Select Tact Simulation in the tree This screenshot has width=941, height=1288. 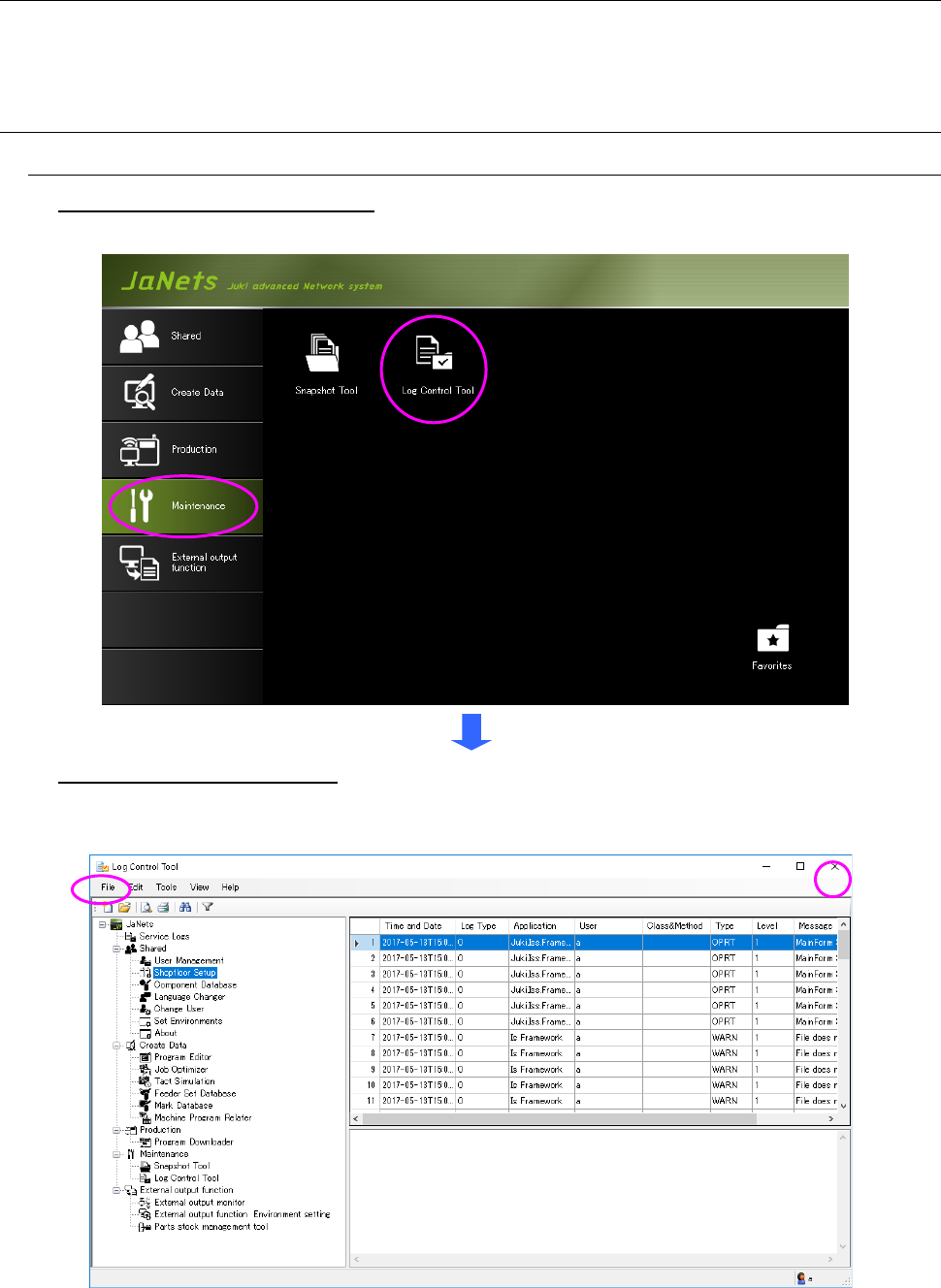point(184,1081)
